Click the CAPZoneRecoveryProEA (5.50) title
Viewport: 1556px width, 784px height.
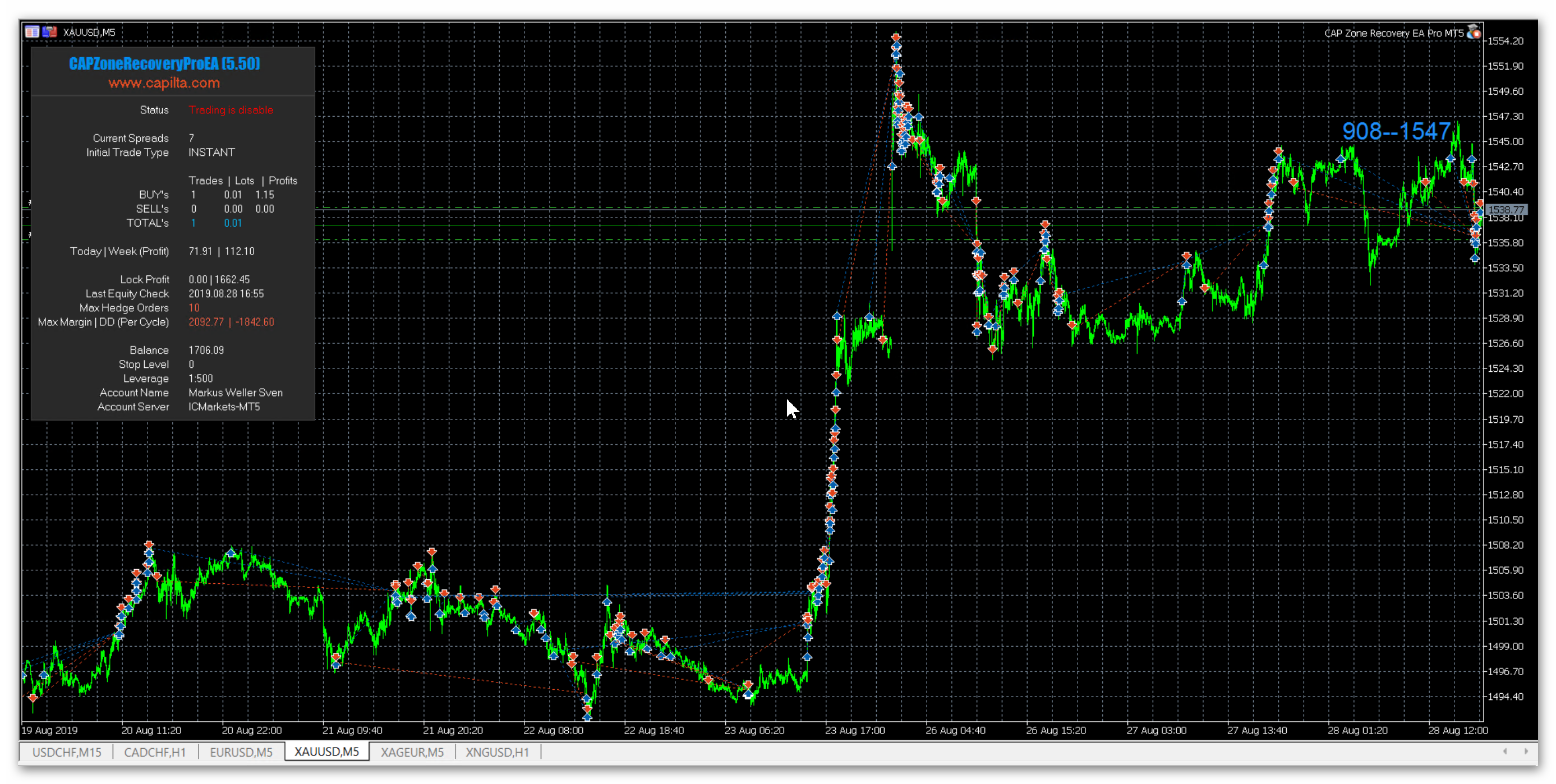coord(164,63)
